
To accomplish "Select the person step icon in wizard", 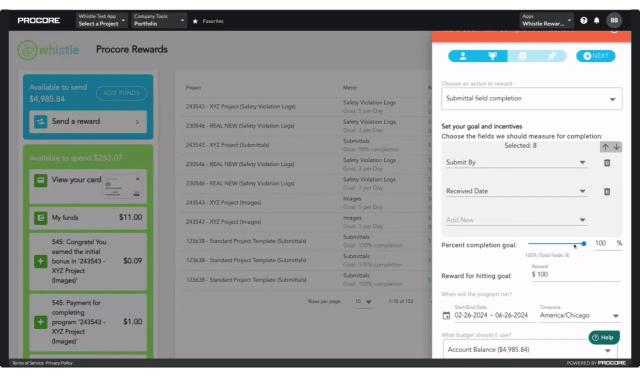I will (x=463, y=56).
